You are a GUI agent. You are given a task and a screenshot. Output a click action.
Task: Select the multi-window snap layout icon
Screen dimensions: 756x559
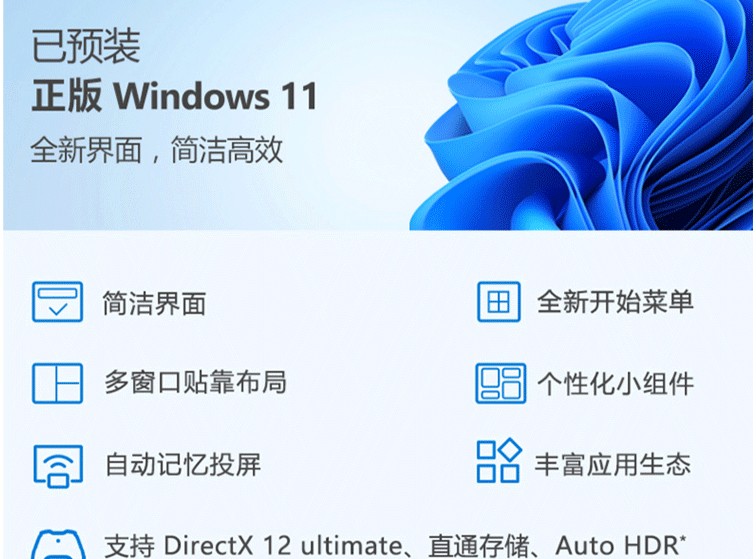57,383
